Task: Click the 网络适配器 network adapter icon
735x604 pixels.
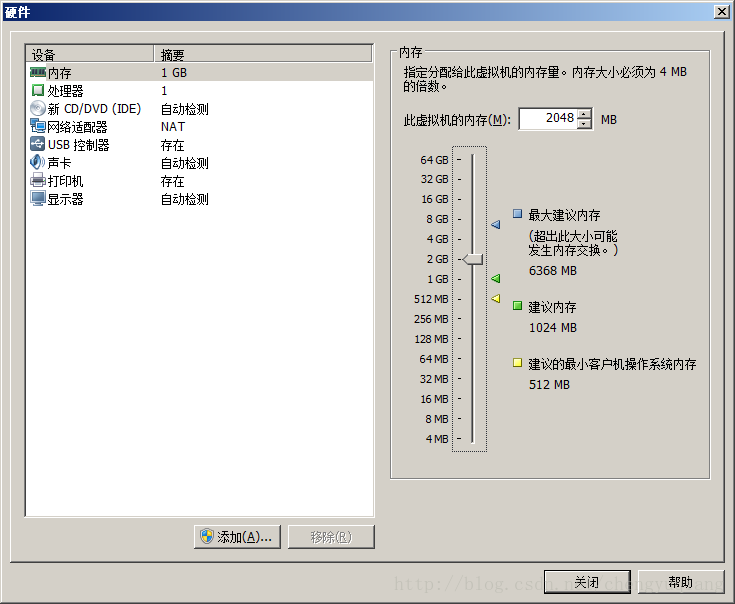Action: [x=38, y=126]
